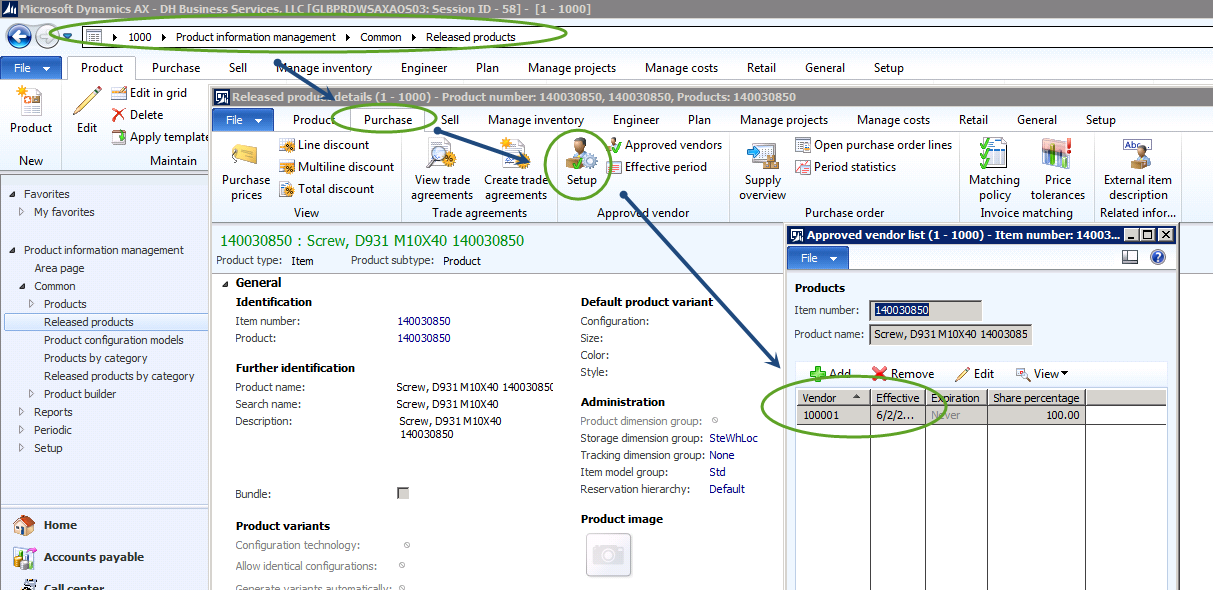Click the view layout icon beside help

(x=1130, y=257)
